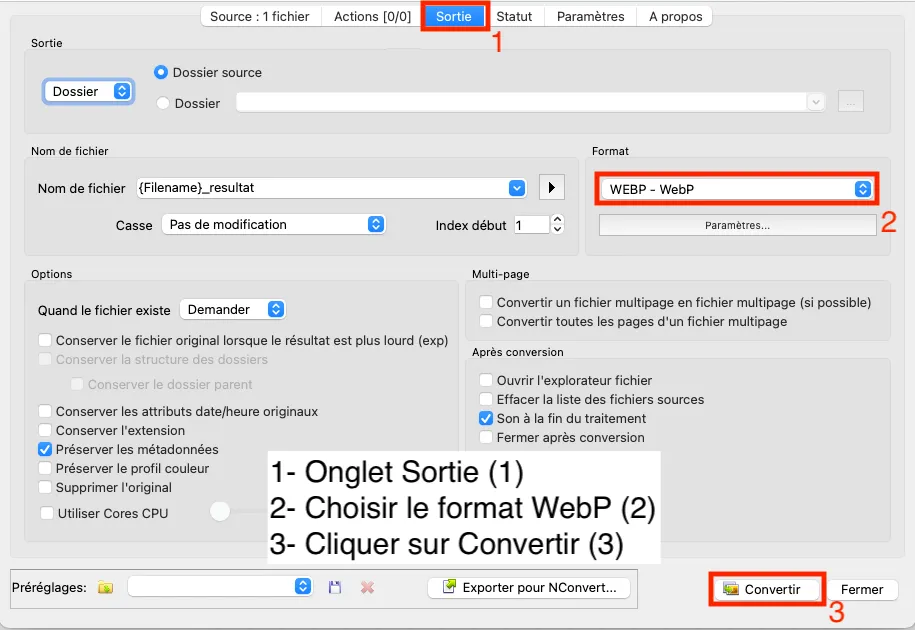Screen dimensions: 915x630
Task: Select the Dossier radio button
Action: click(163, 103)
